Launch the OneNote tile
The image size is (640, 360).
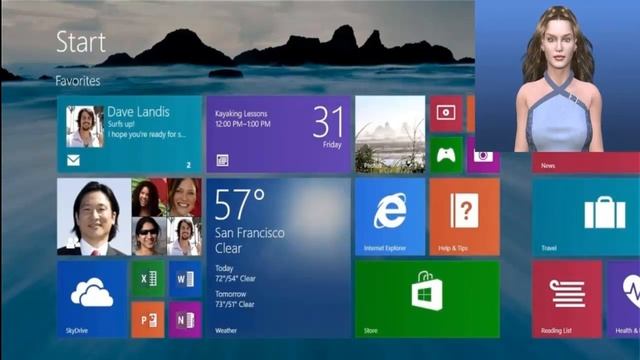pos(185,320)
